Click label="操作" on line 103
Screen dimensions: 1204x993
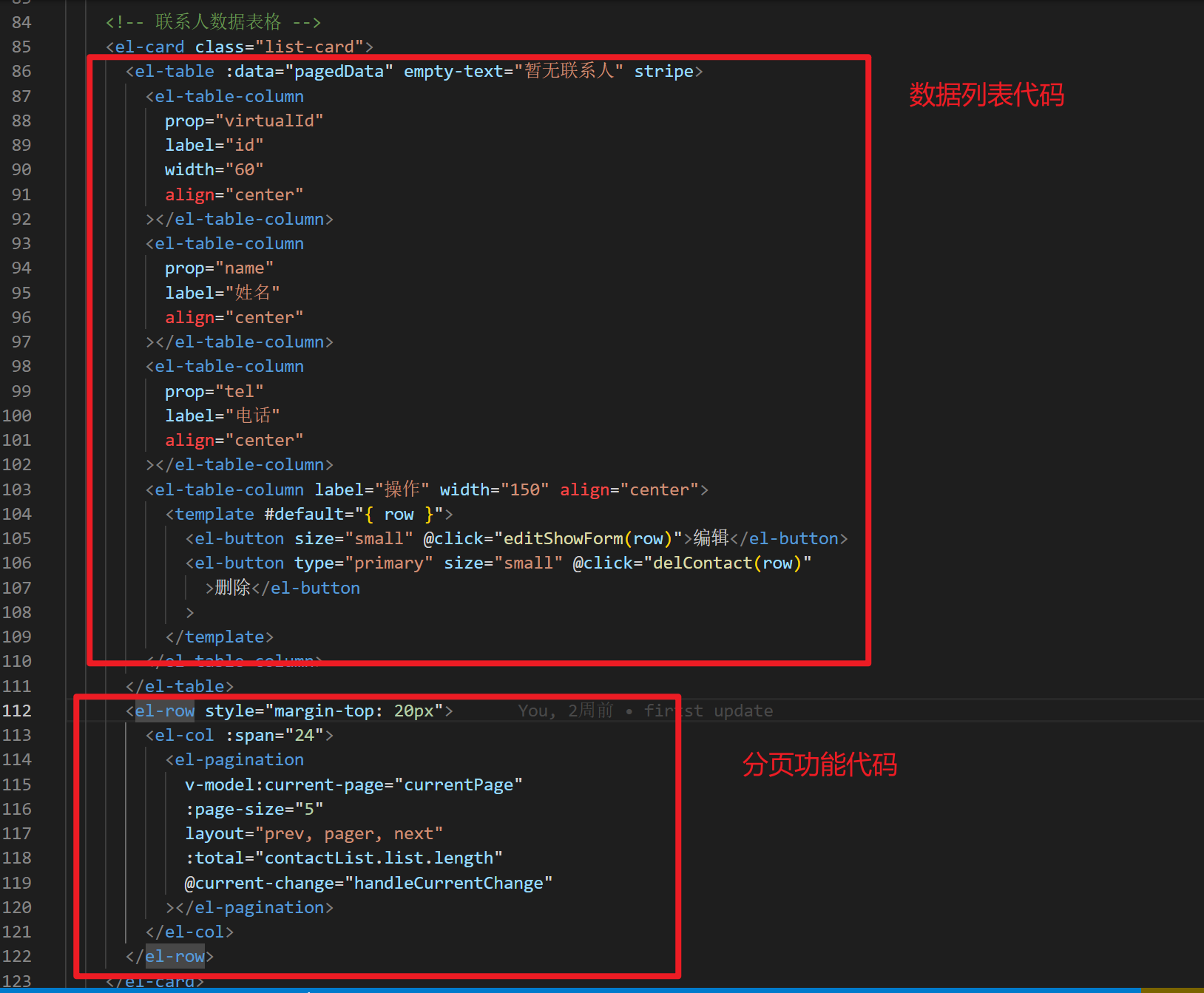click(x=372, y=489)
